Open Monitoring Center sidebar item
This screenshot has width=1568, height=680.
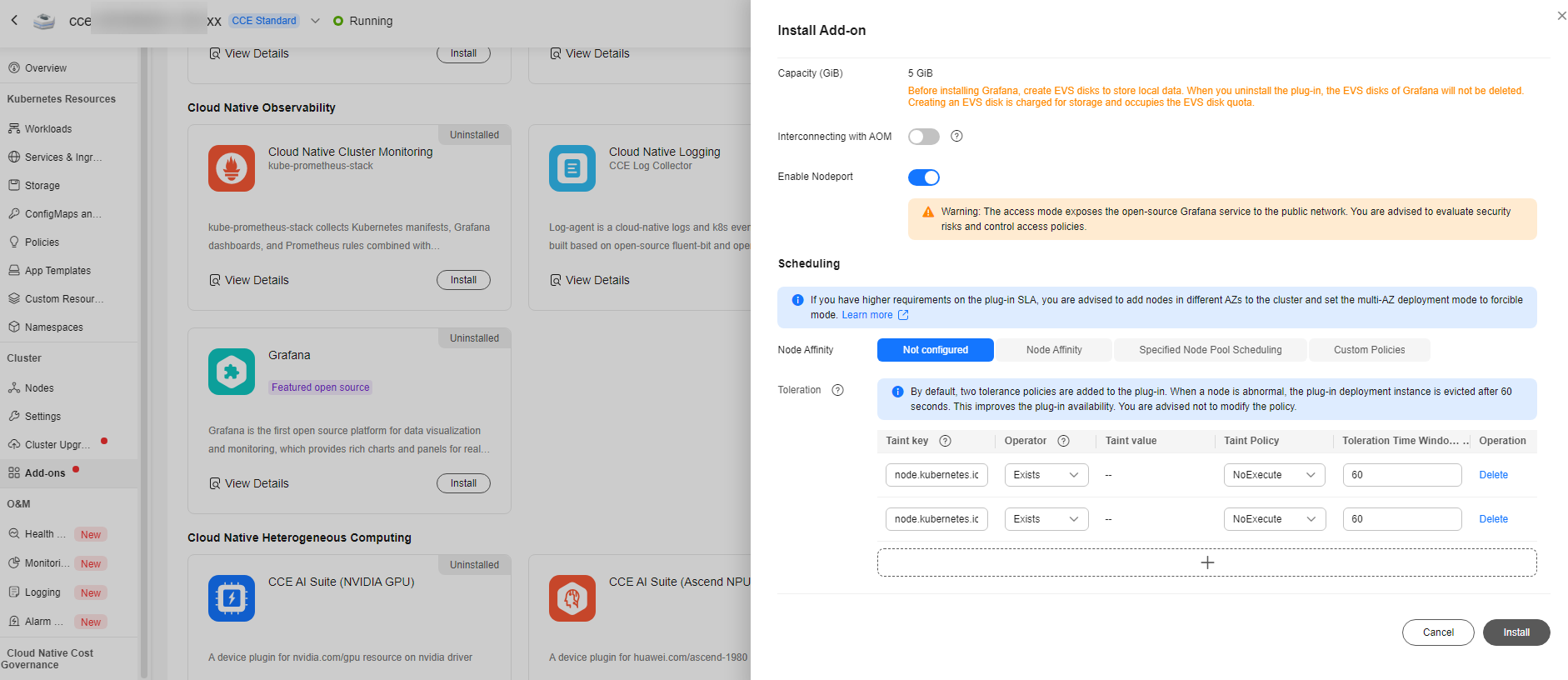click(x=47, y=563)
